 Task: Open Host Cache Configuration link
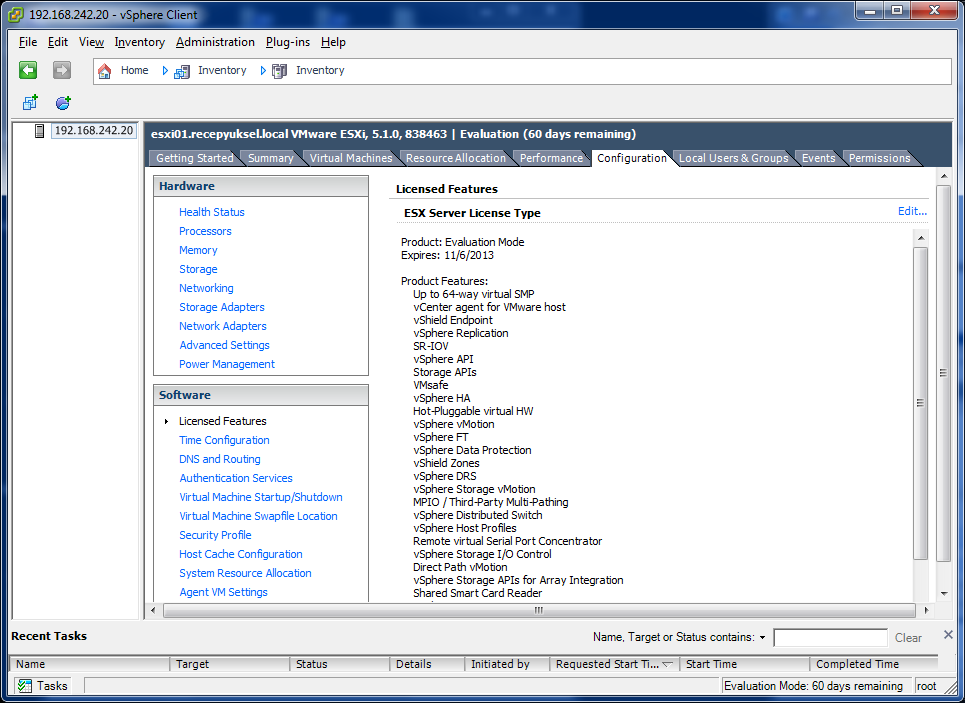tap(241, 555)
